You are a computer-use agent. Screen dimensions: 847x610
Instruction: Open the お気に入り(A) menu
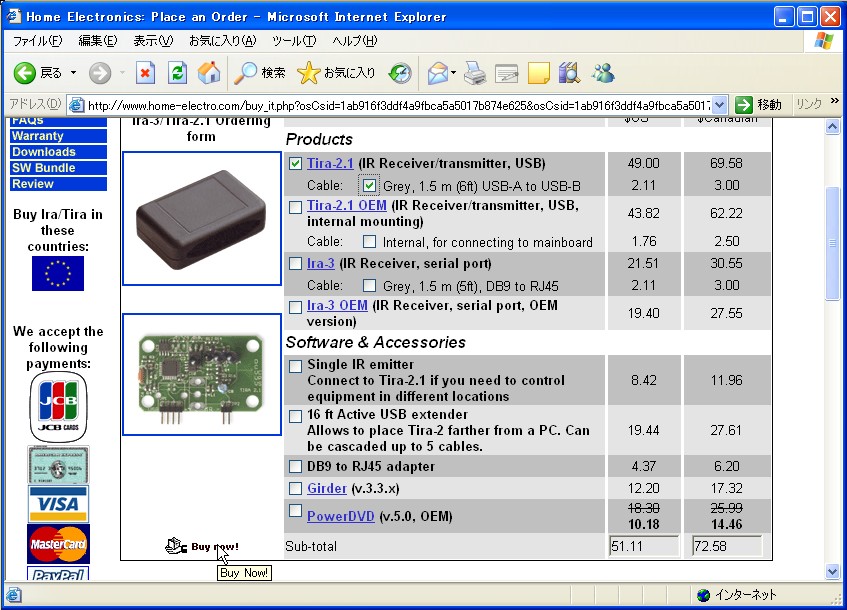[x=223, y=41]
